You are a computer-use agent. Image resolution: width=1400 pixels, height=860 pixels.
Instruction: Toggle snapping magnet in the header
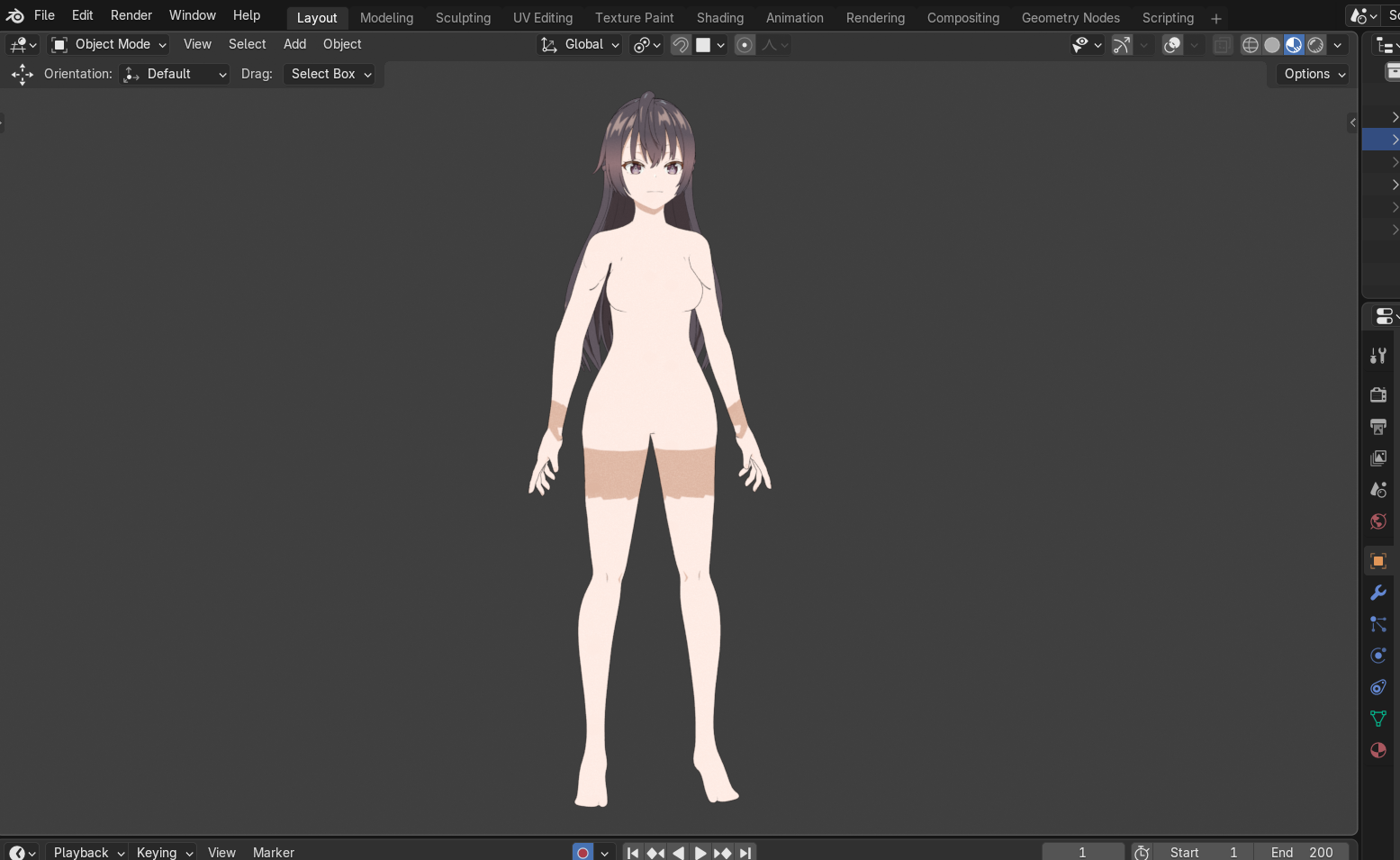(681, 45)
